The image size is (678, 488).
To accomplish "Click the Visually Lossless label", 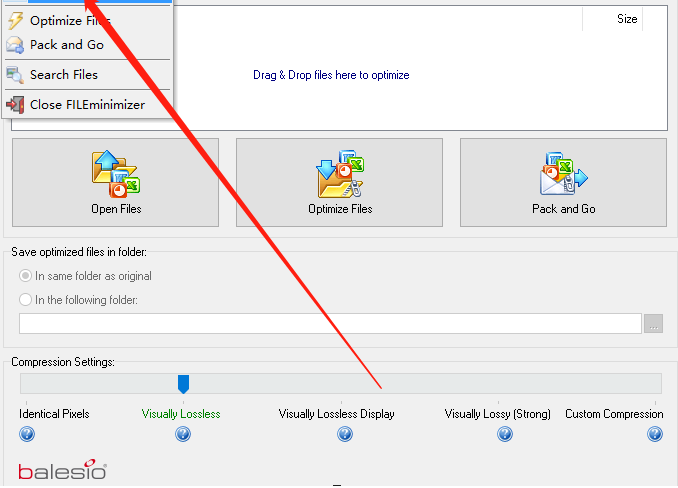I will [181, 414].
